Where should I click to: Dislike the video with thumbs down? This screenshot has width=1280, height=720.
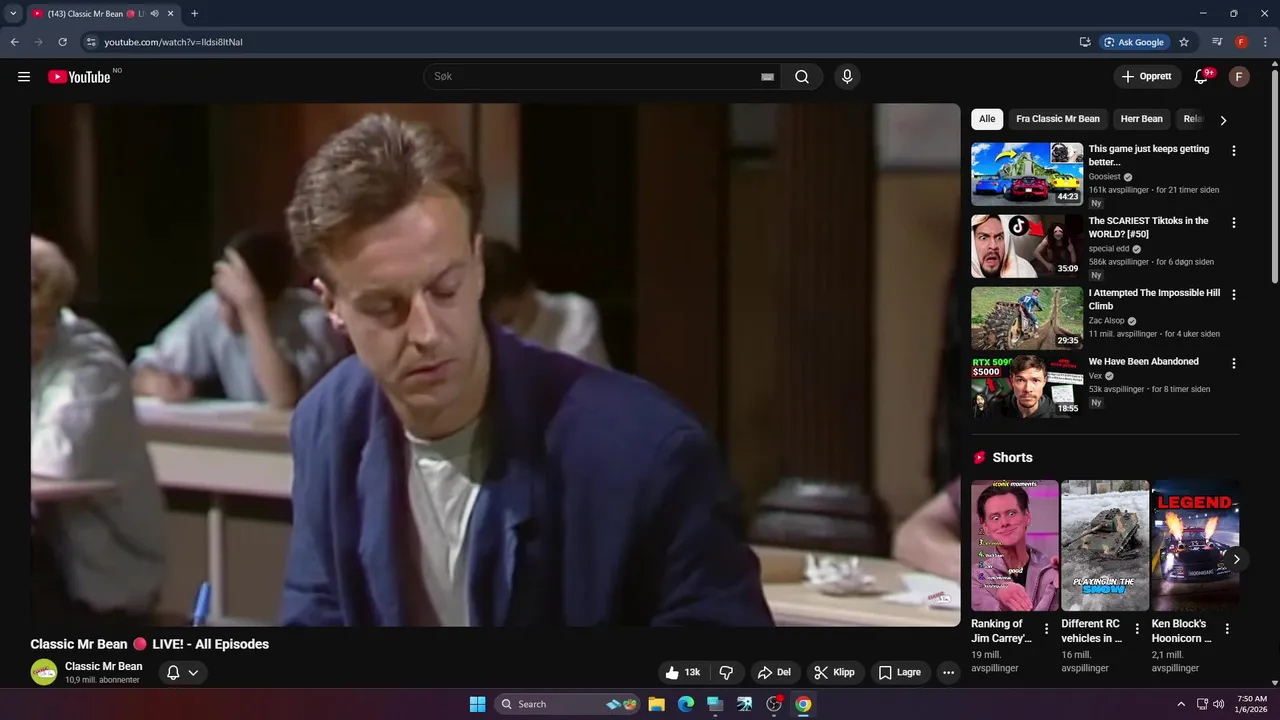[x=727, y=673]
